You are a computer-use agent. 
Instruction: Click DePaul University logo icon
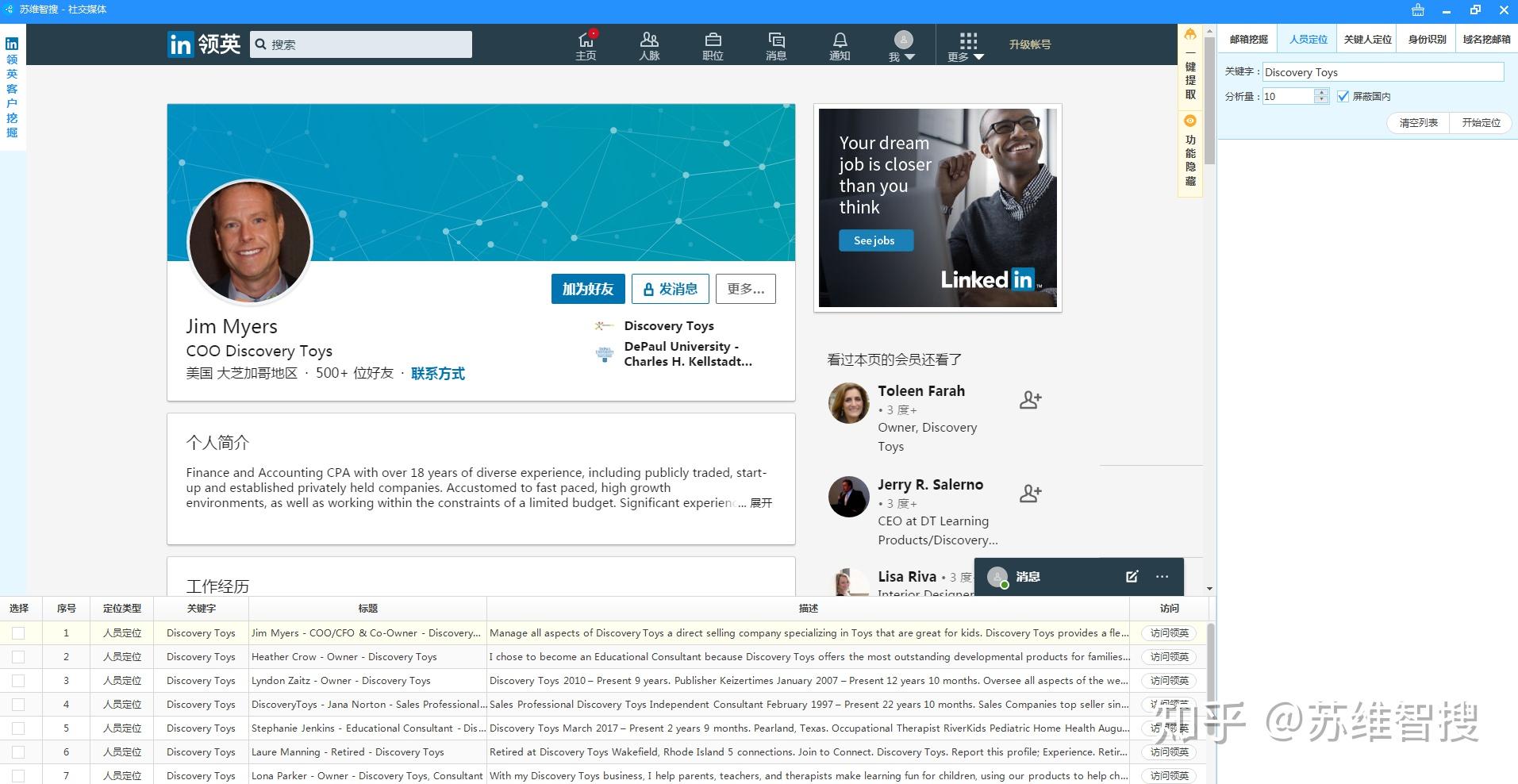click(x=604, y=354)
